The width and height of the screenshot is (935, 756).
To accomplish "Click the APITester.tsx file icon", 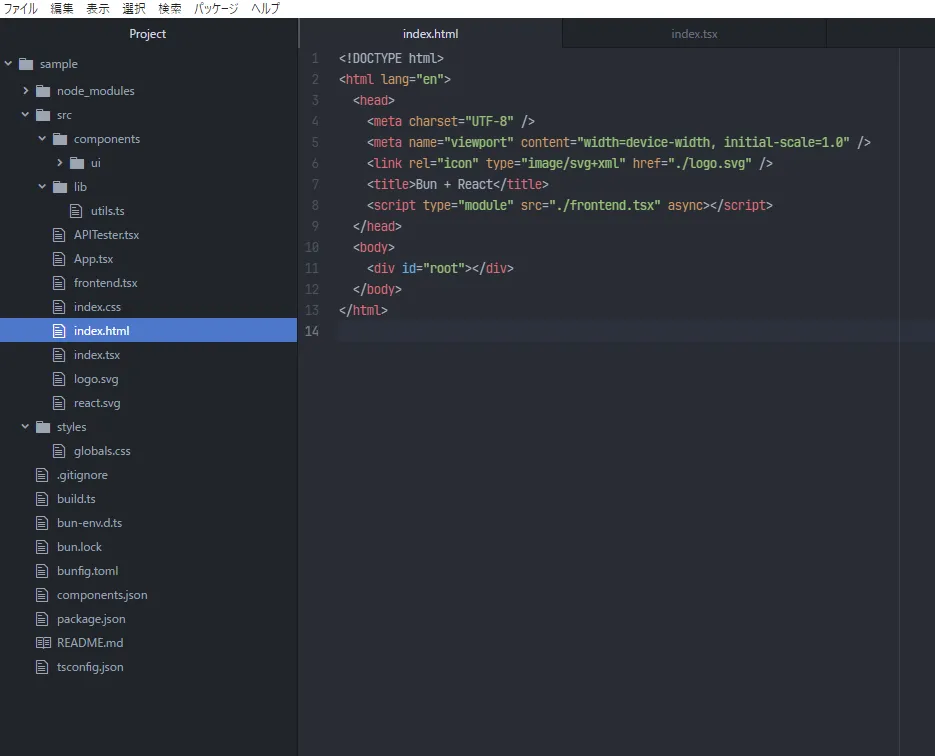I will pos(58,235).
